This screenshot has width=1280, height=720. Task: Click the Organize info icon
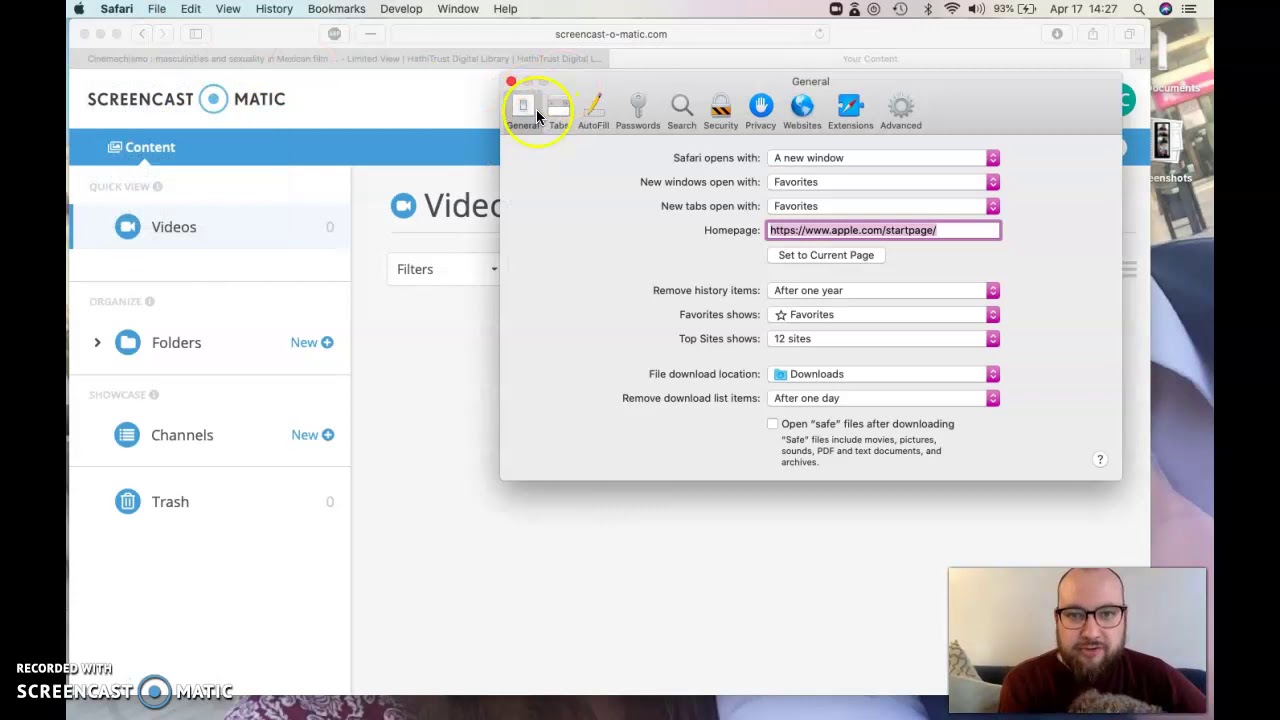pyautogui.click(x=149, y=301)
